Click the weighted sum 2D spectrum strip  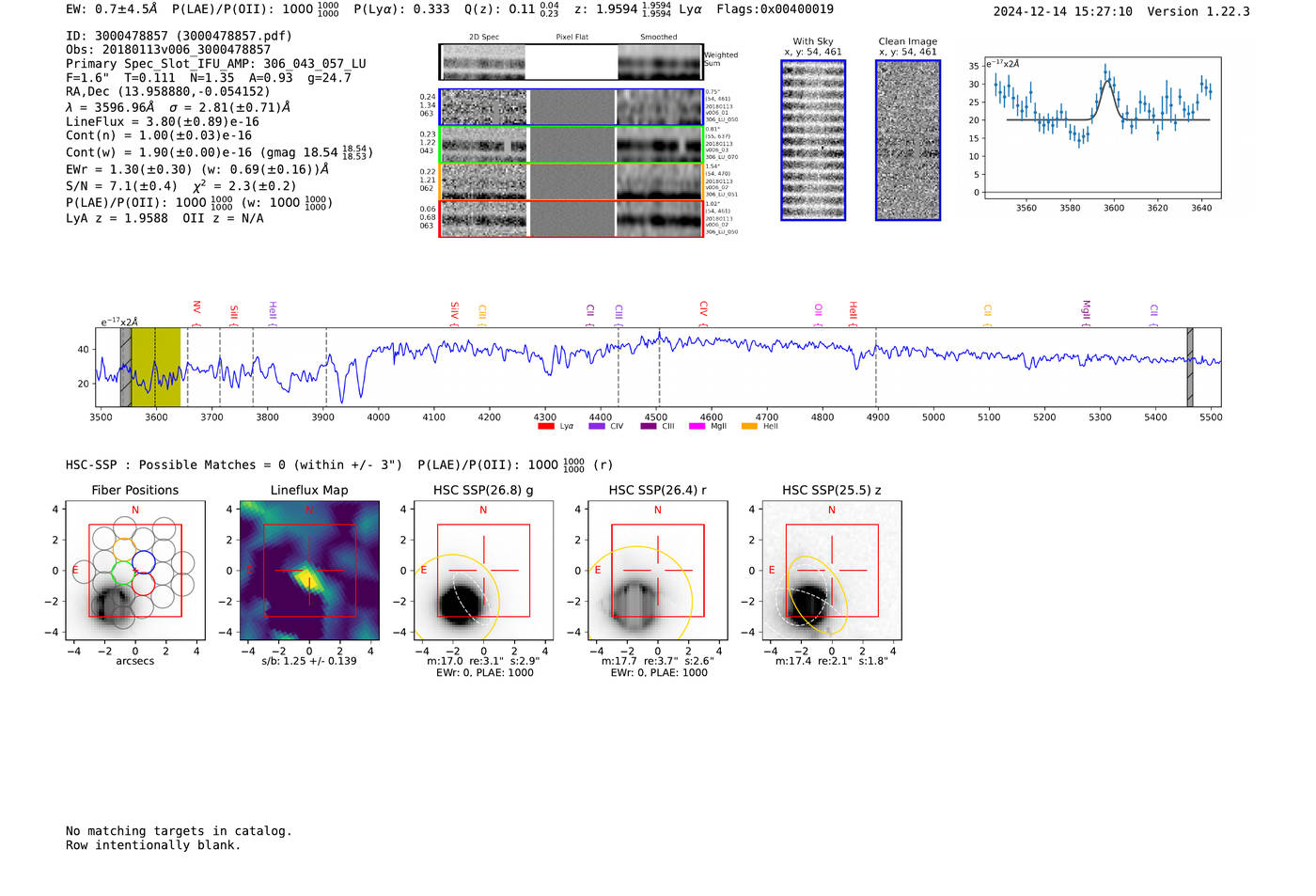point(572,62)
